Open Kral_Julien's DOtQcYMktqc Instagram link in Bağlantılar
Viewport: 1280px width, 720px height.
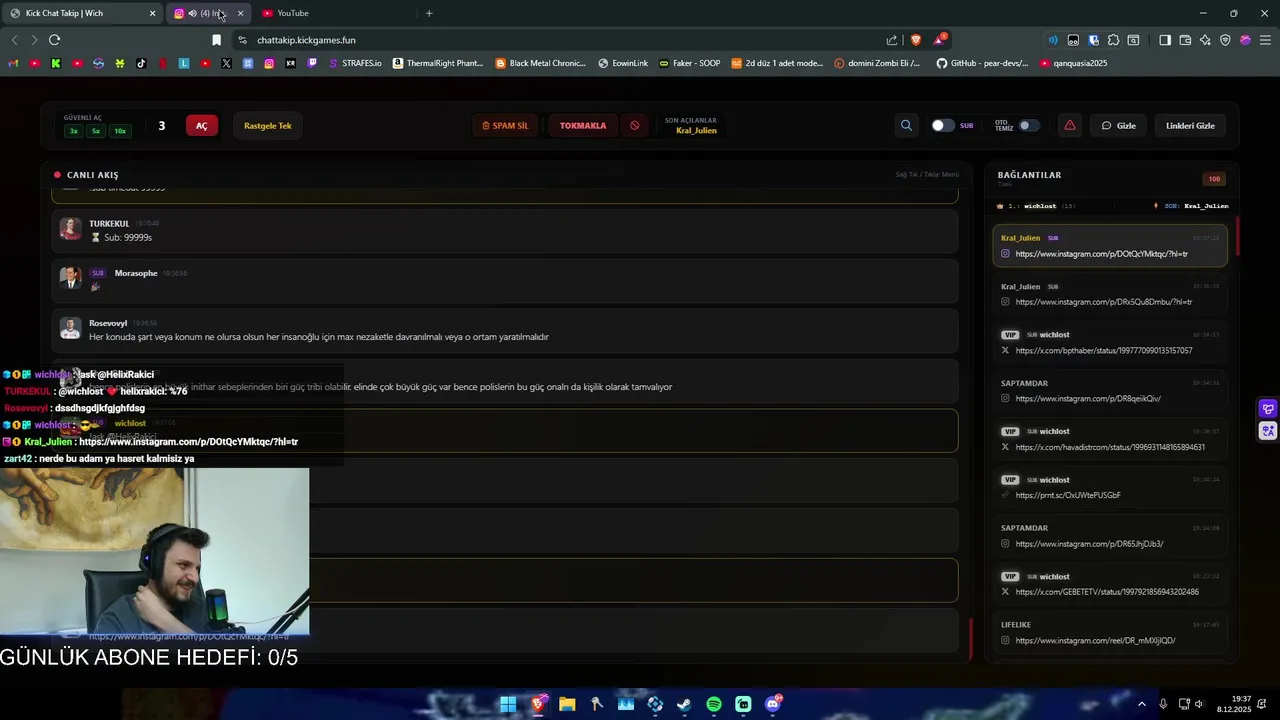point(1101,254)
